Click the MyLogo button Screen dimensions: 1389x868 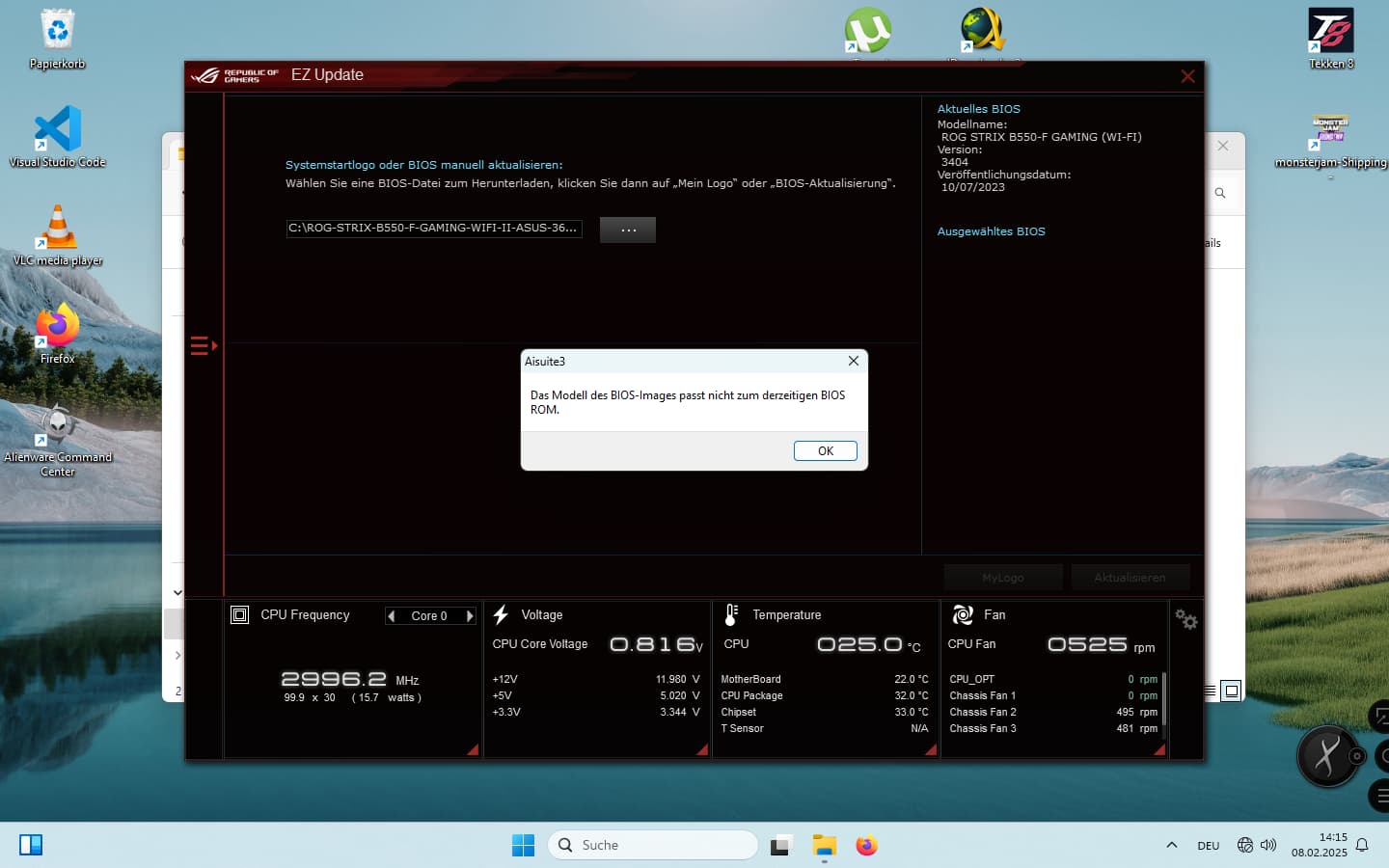point(1003,577)
